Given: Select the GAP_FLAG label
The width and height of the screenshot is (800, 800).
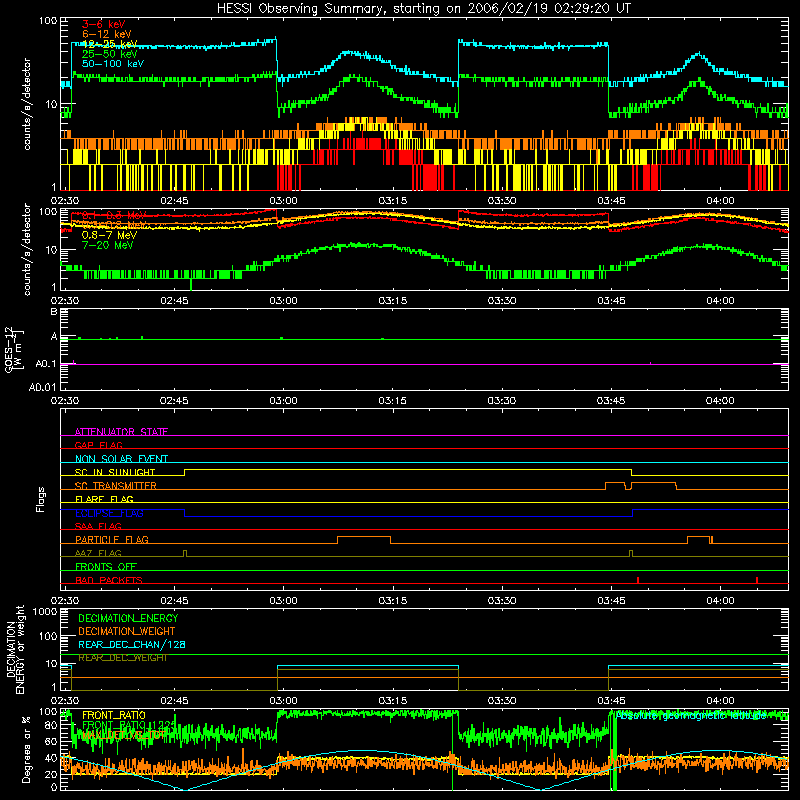Looking at the screenshot, I should coord(98,445).
